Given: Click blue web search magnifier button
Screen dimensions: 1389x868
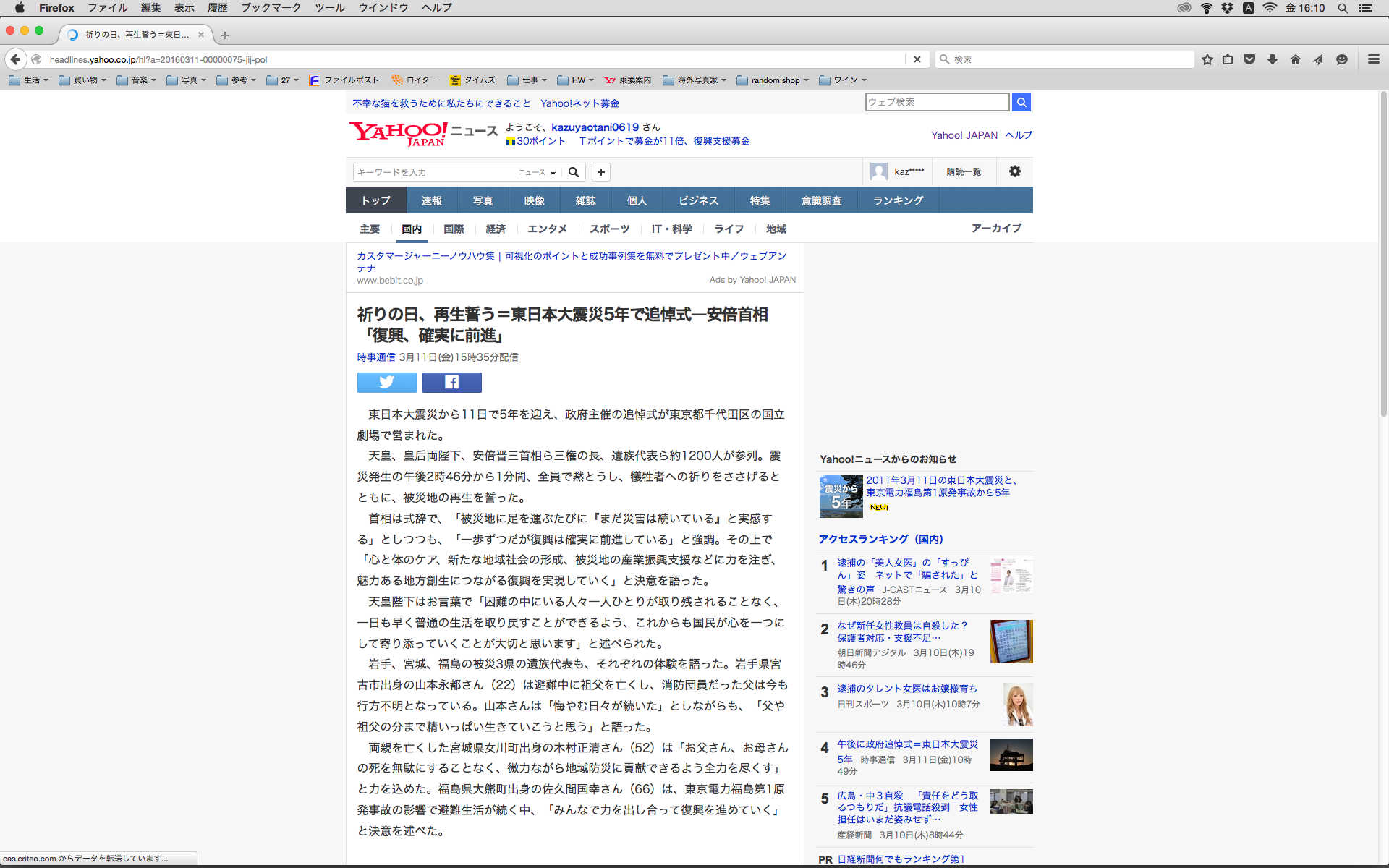Looking at the screenshot, I should 1021,102.
